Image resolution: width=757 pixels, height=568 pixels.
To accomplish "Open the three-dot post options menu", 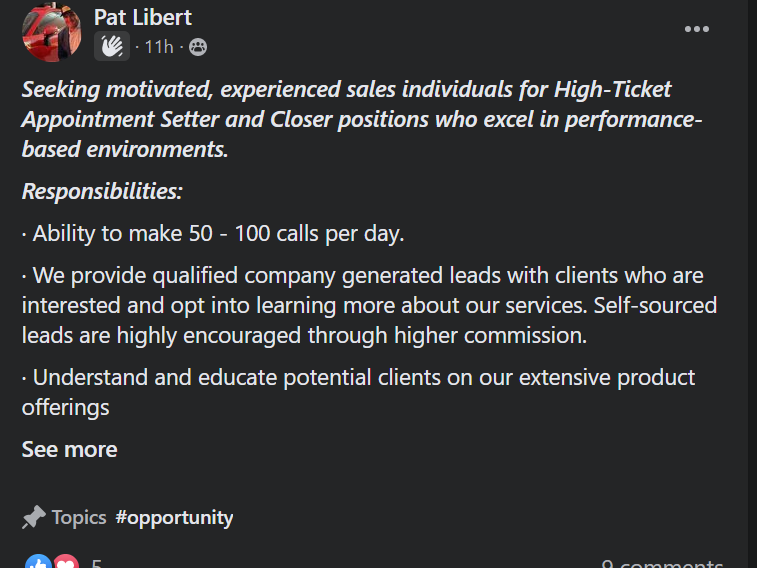I will (x=696, y=29).
